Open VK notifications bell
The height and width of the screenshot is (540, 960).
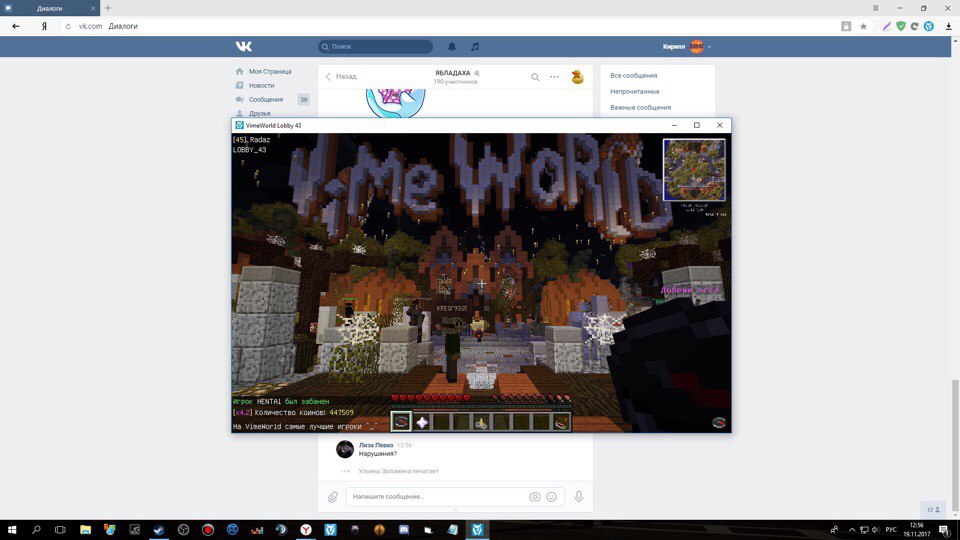tap(452, 47)
